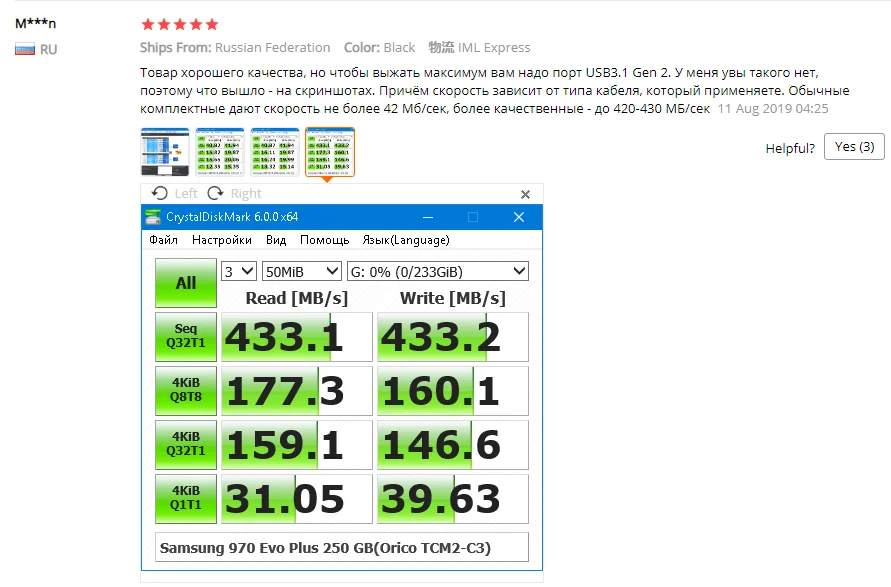
Task: Click the five-star rating icons
Action: (179, 24)
